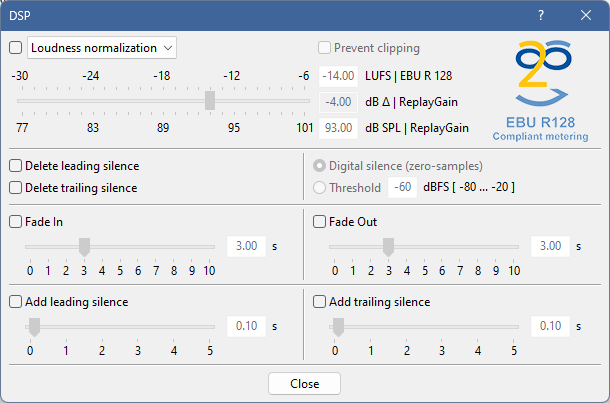The height and width of the screenshot is (403, 610).
Task: Click the Fade In duration slider thumb
Action: [85, 246]
